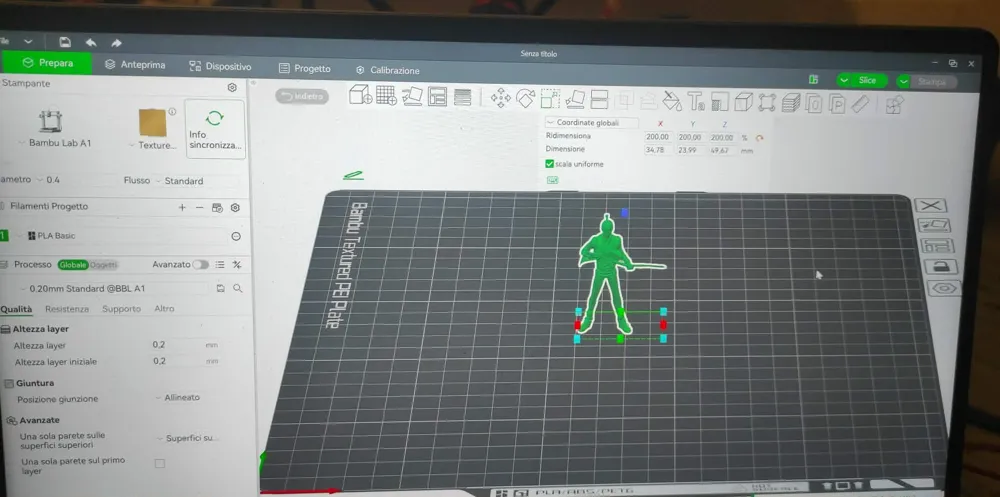Image resolution: width=1000 pixels, height=497 pixels.
Task: Search process settings with magnifier icon
Action: [237, 288]
